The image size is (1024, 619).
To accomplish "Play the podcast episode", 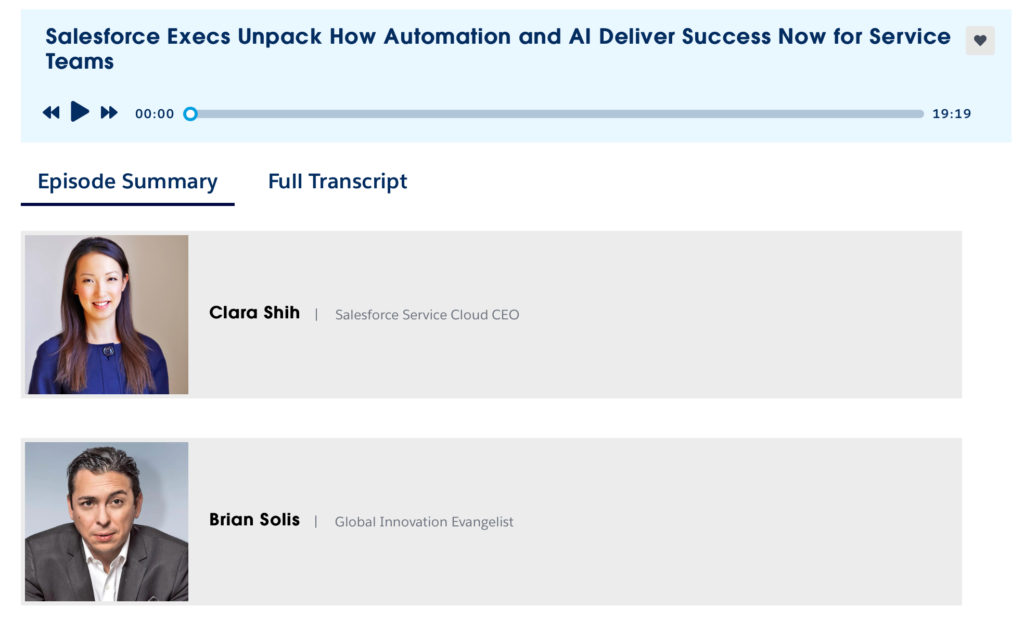I will [x=80, y=112].
